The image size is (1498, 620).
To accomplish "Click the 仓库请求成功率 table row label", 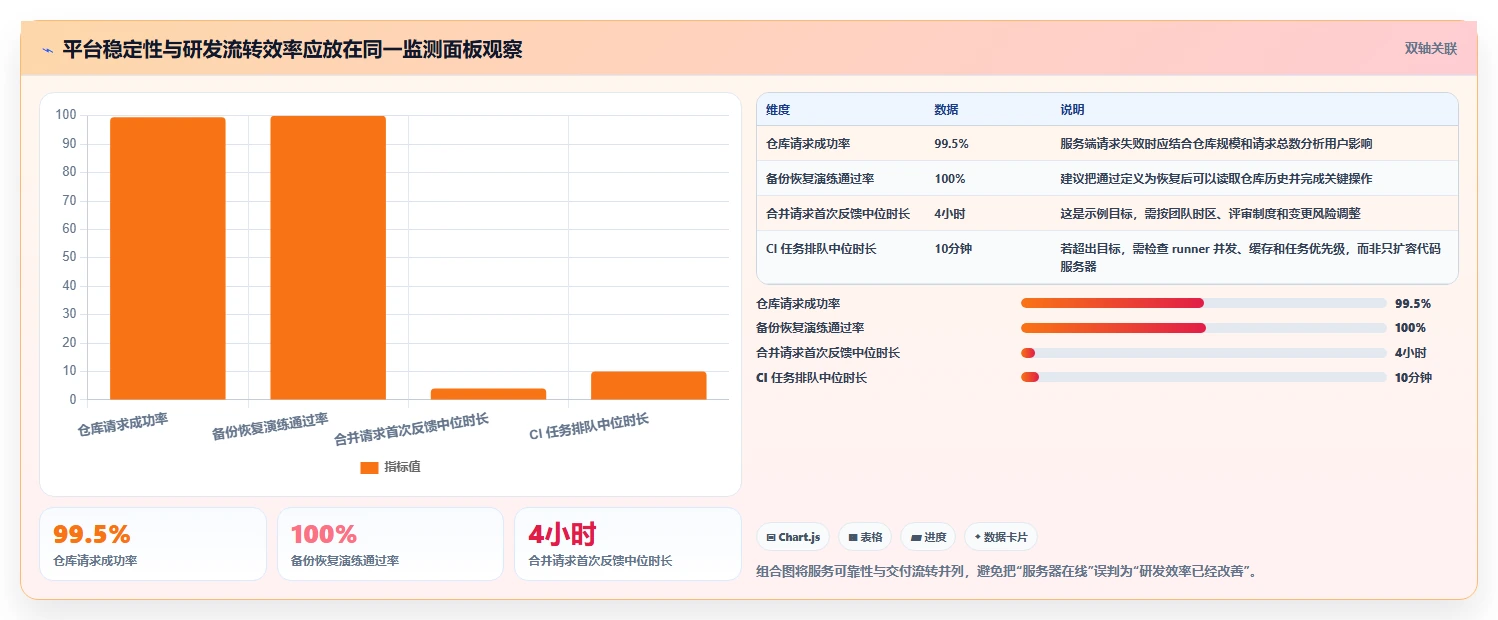I will (808, 144).
